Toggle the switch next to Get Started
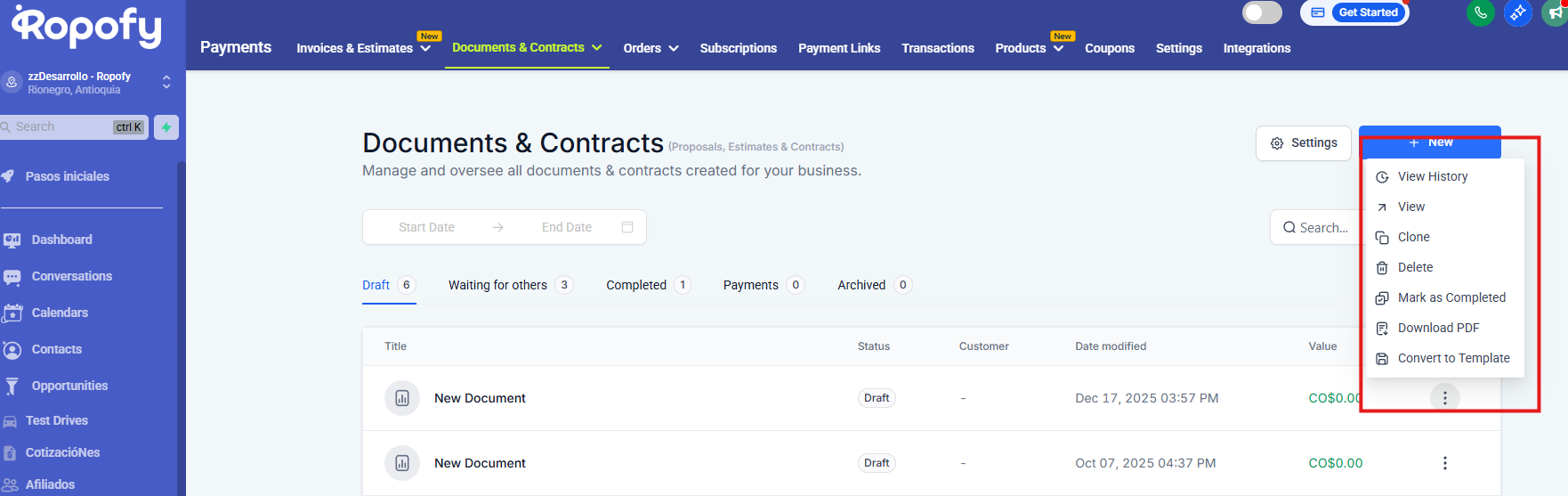Viewport: 1568px width, 496px height. click(1262, 12)
